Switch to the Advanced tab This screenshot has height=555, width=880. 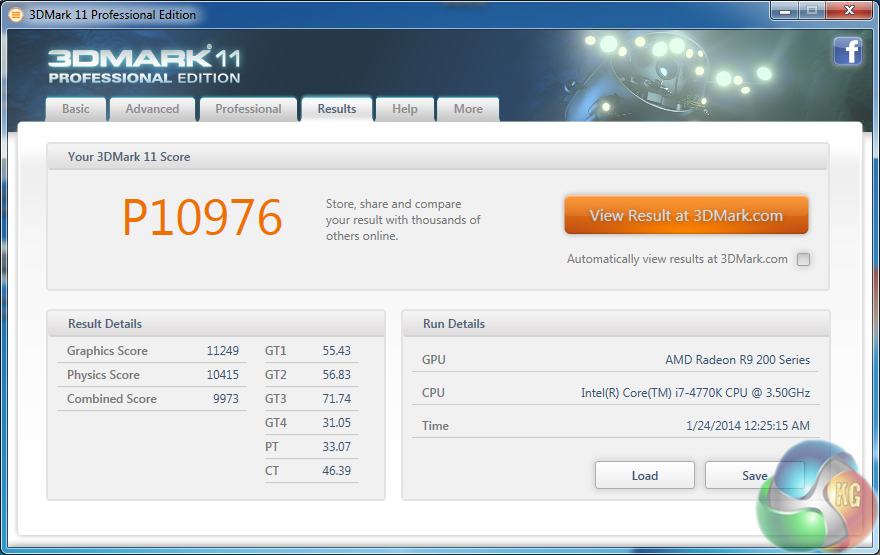tap(152, 109)
